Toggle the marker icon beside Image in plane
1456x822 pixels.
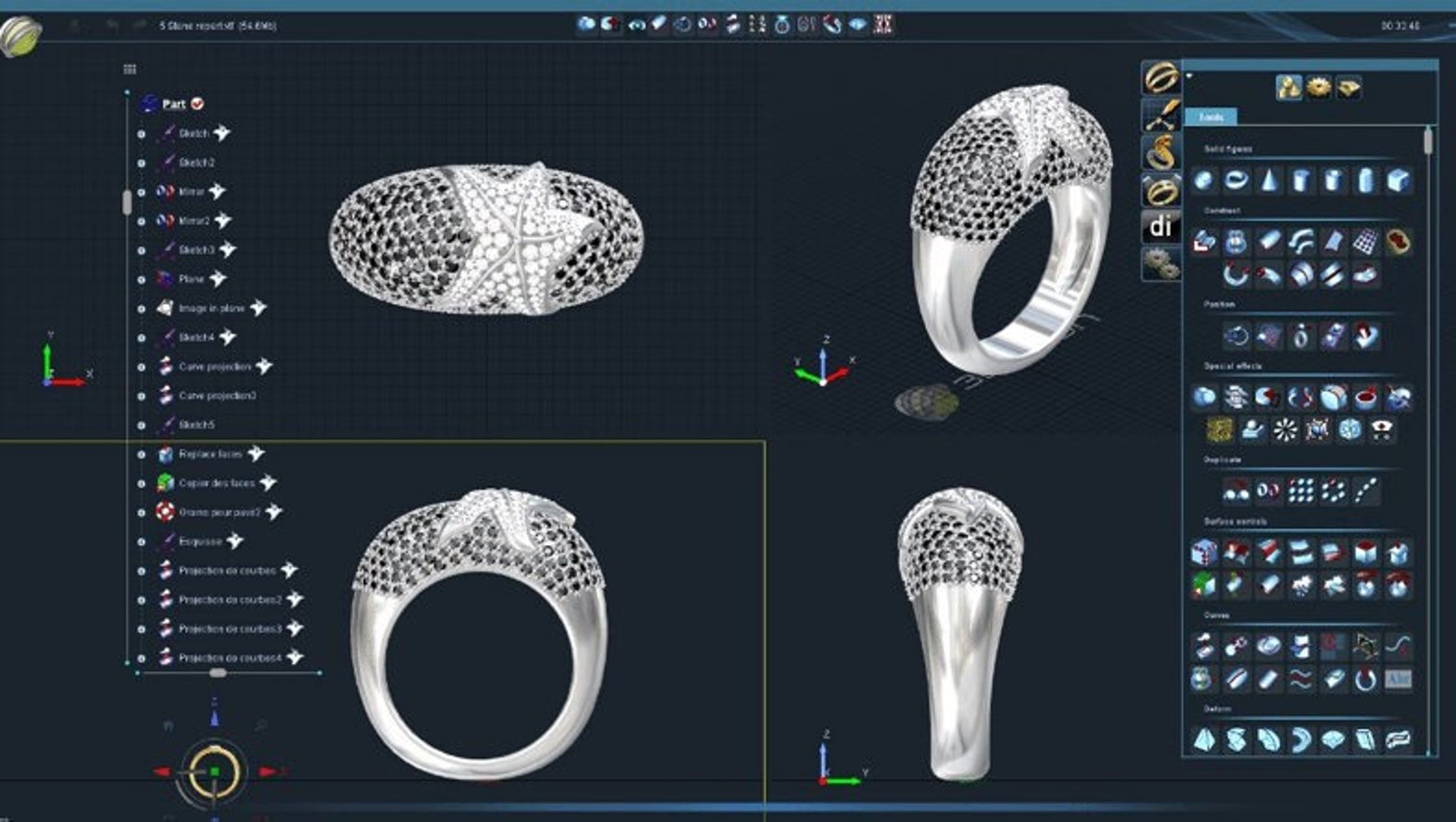point(258,308)
